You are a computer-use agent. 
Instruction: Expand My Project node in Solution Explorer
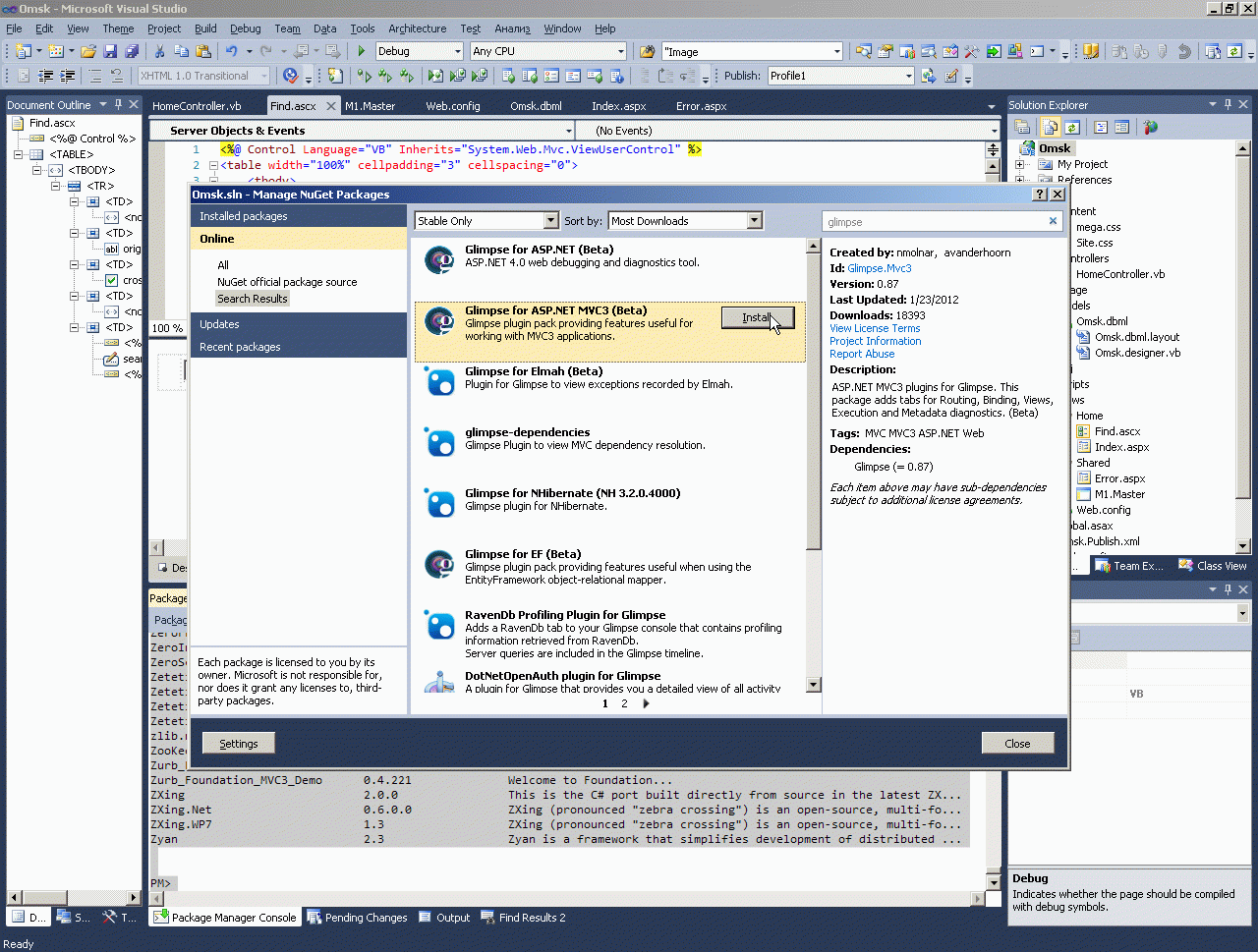(x=1020, y=164)
